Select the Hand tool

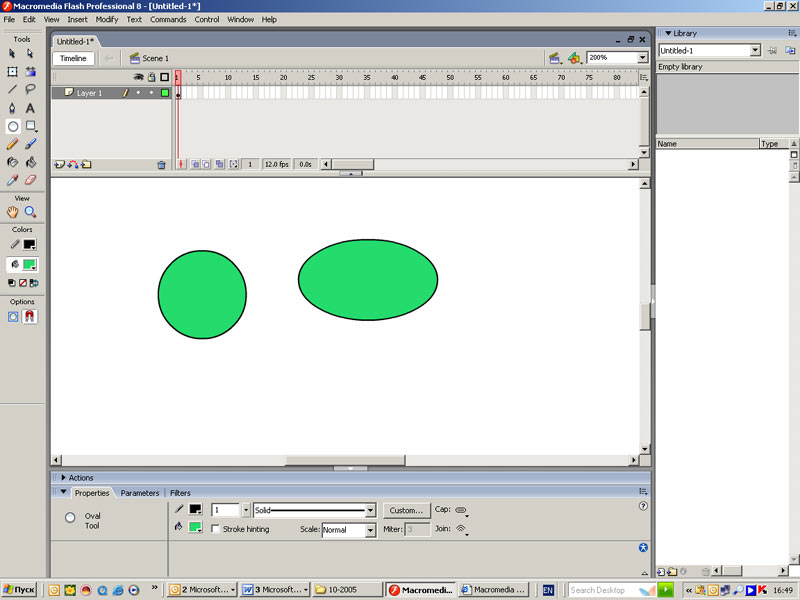[12, 212]
